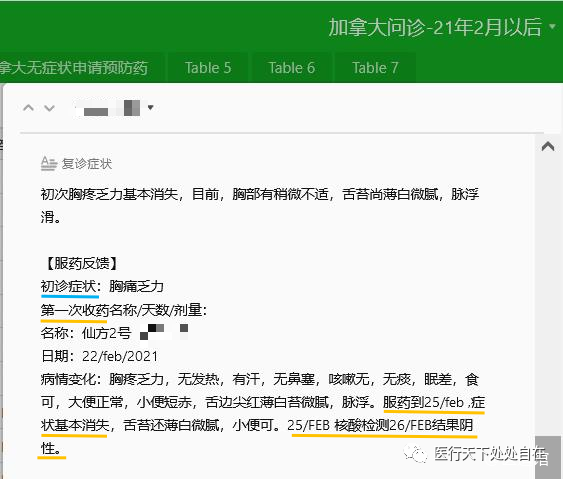Go to next record with down chevron
The width and height of the screenshot is (563, 479).
(x=49, y=107)
